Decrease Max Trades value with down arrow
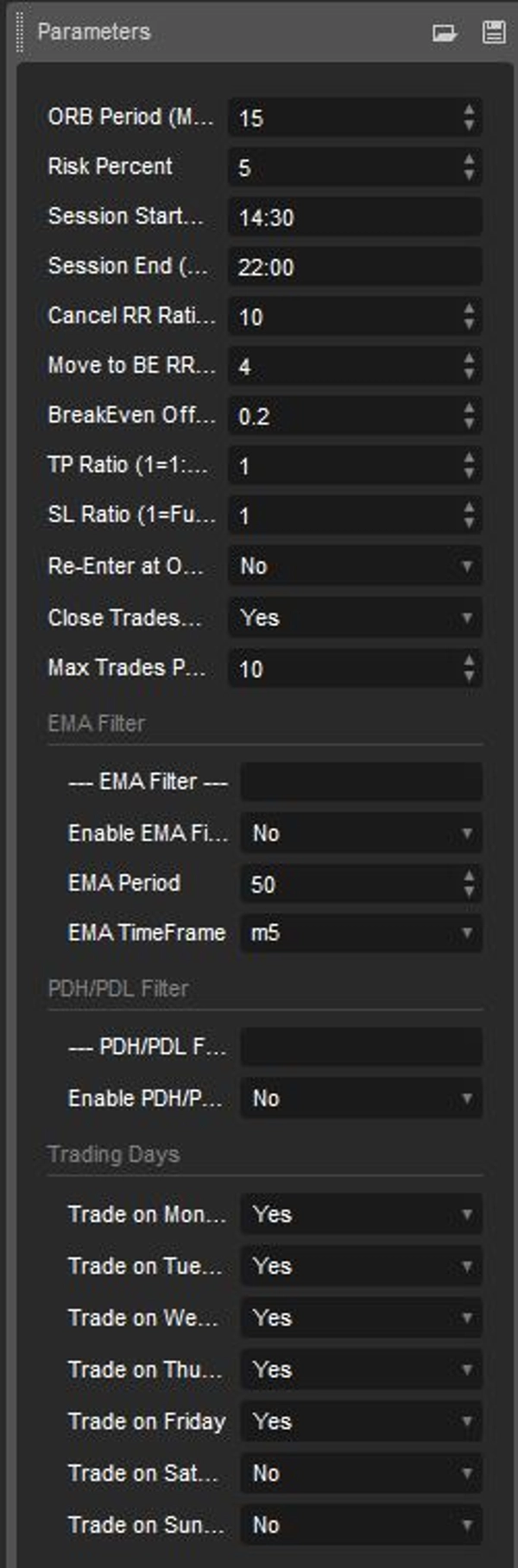Screen dimensions: 518x1568 [469, 676]
